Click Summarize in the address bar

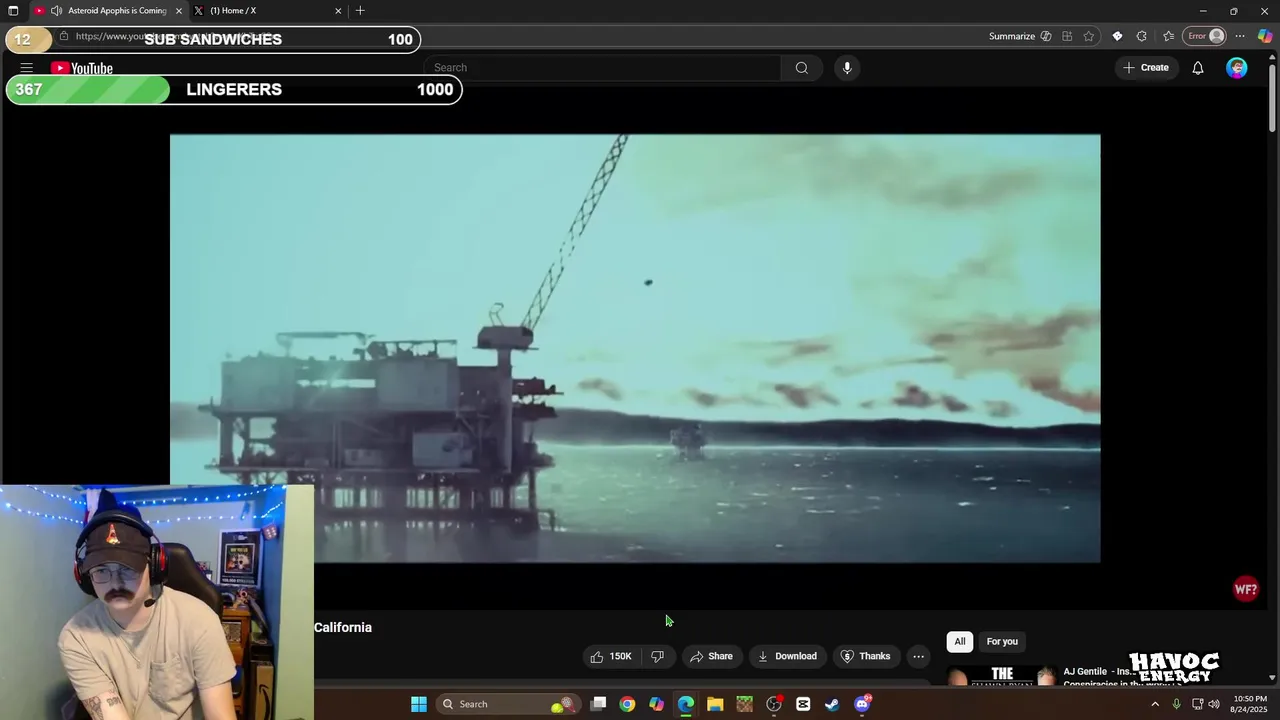click(x=1020, y=36)
